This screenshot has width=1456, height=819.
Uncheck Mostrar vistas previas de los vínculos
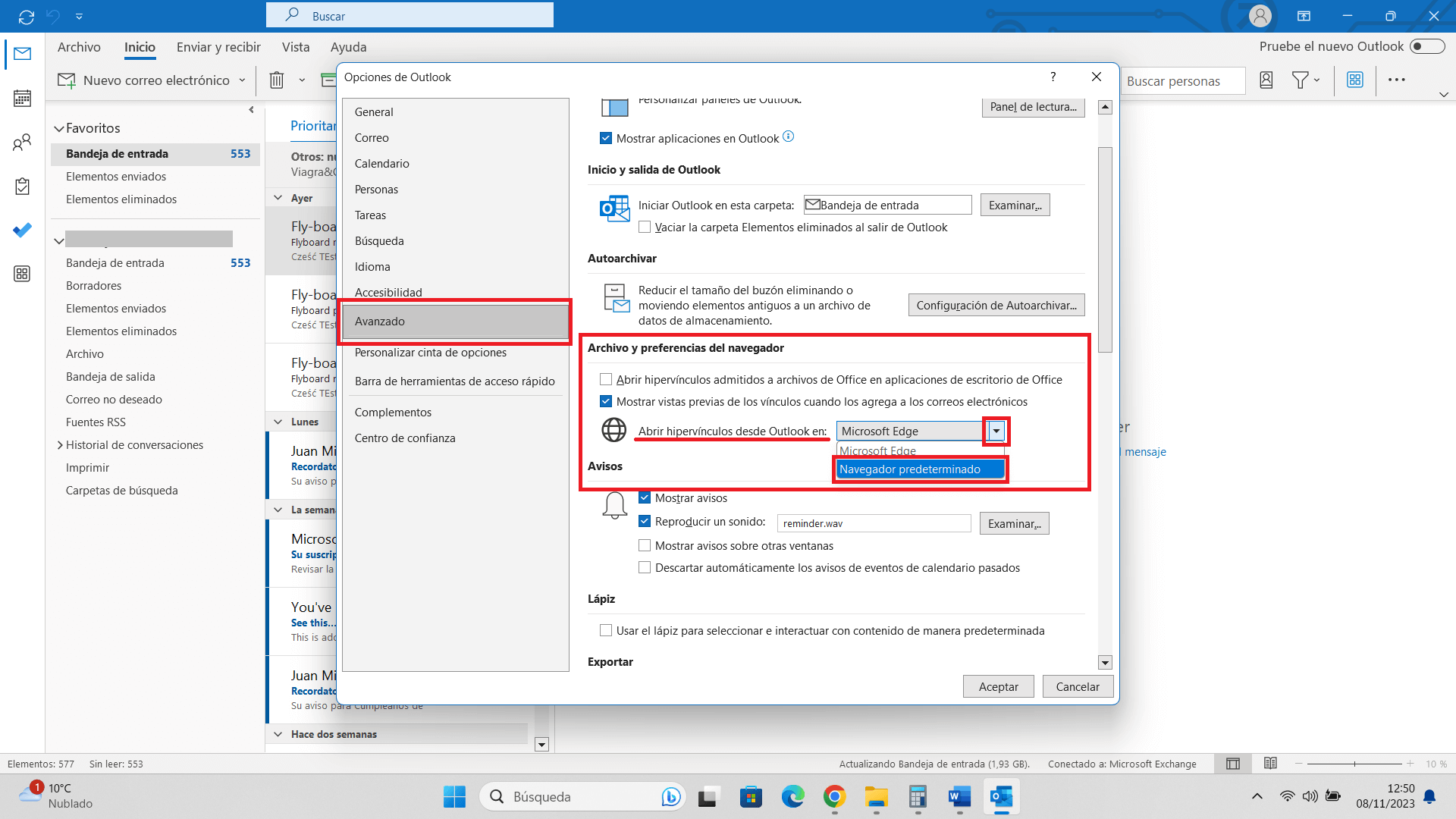click(606, 401)
